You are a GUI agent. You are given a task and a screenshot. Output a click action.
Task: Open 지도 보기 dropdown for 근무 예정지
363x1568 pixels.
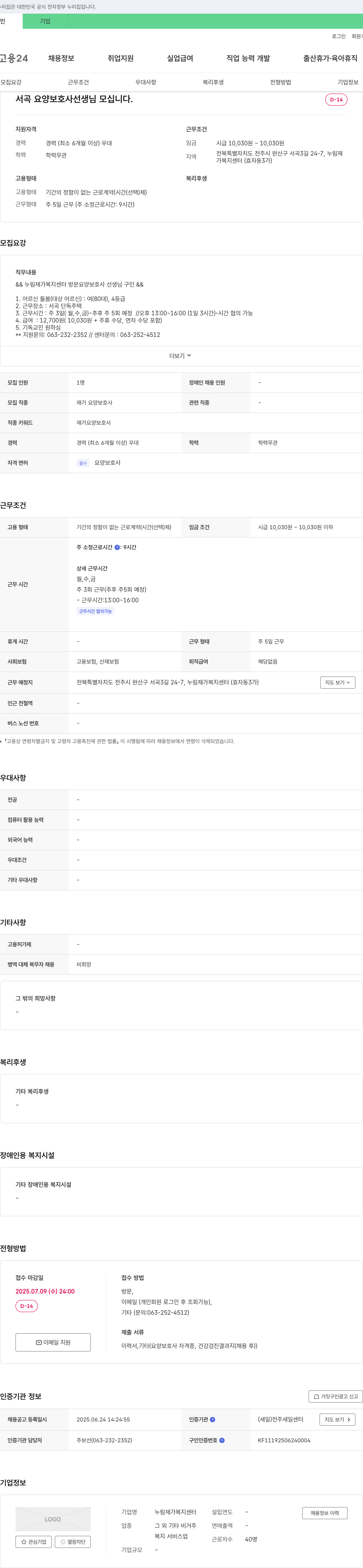tap(337, 682)
